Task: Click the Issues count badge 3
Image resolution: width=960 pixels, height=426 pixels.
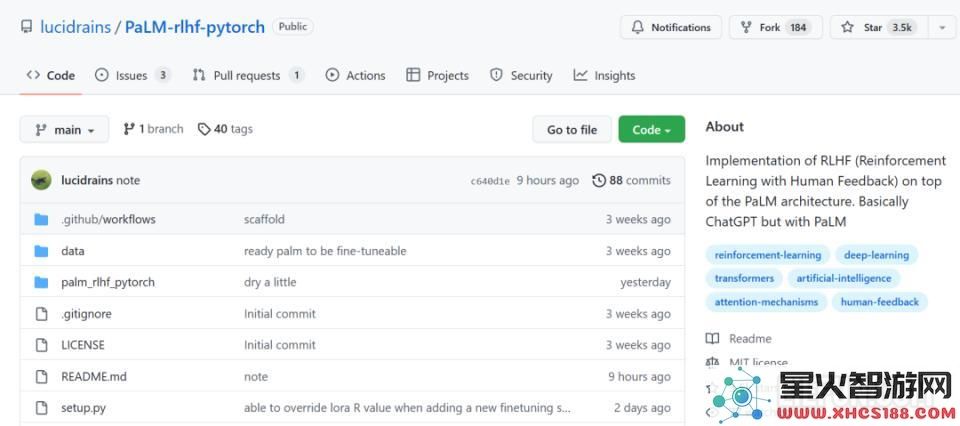Action: pyautogui.click(x=162, y=75)
